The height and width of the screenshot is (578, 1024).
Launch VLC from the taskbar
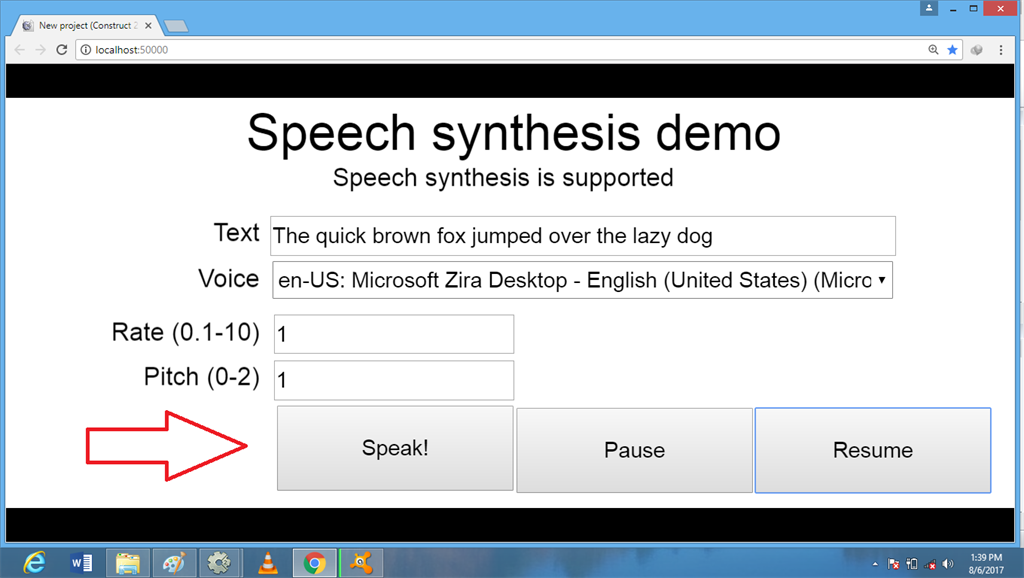click(x=266, y=562)
